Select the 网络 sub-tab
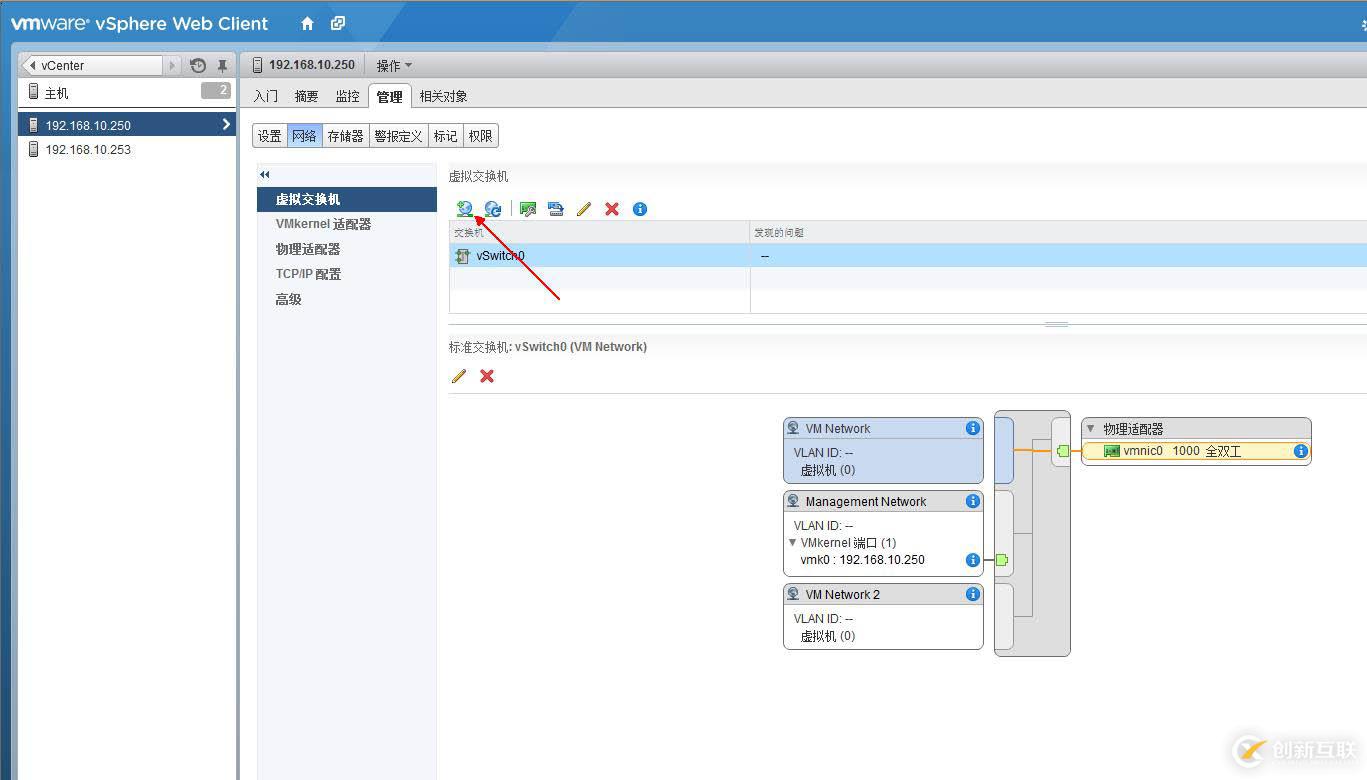 [305, 136]
